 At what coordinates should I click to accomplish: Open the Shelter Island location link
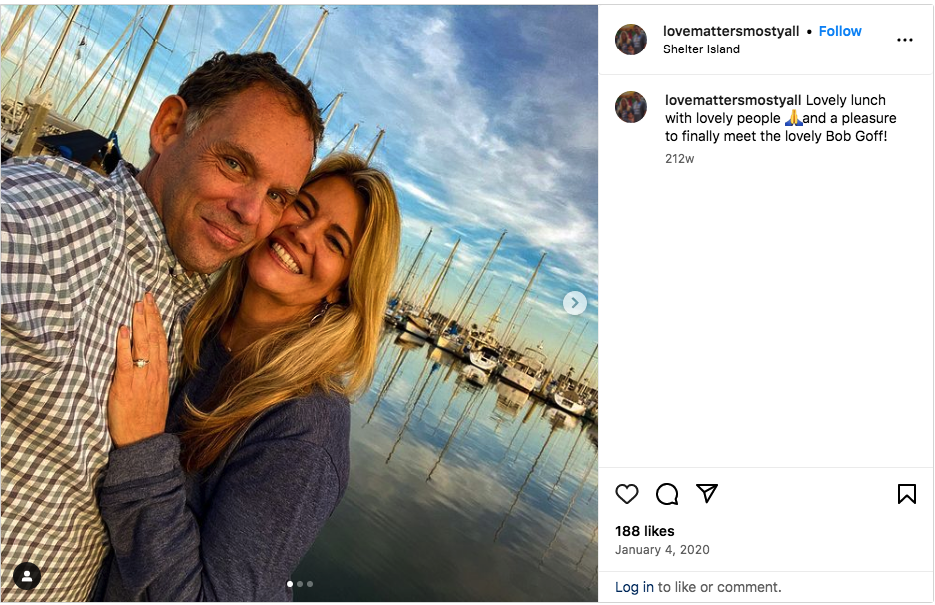701,49
